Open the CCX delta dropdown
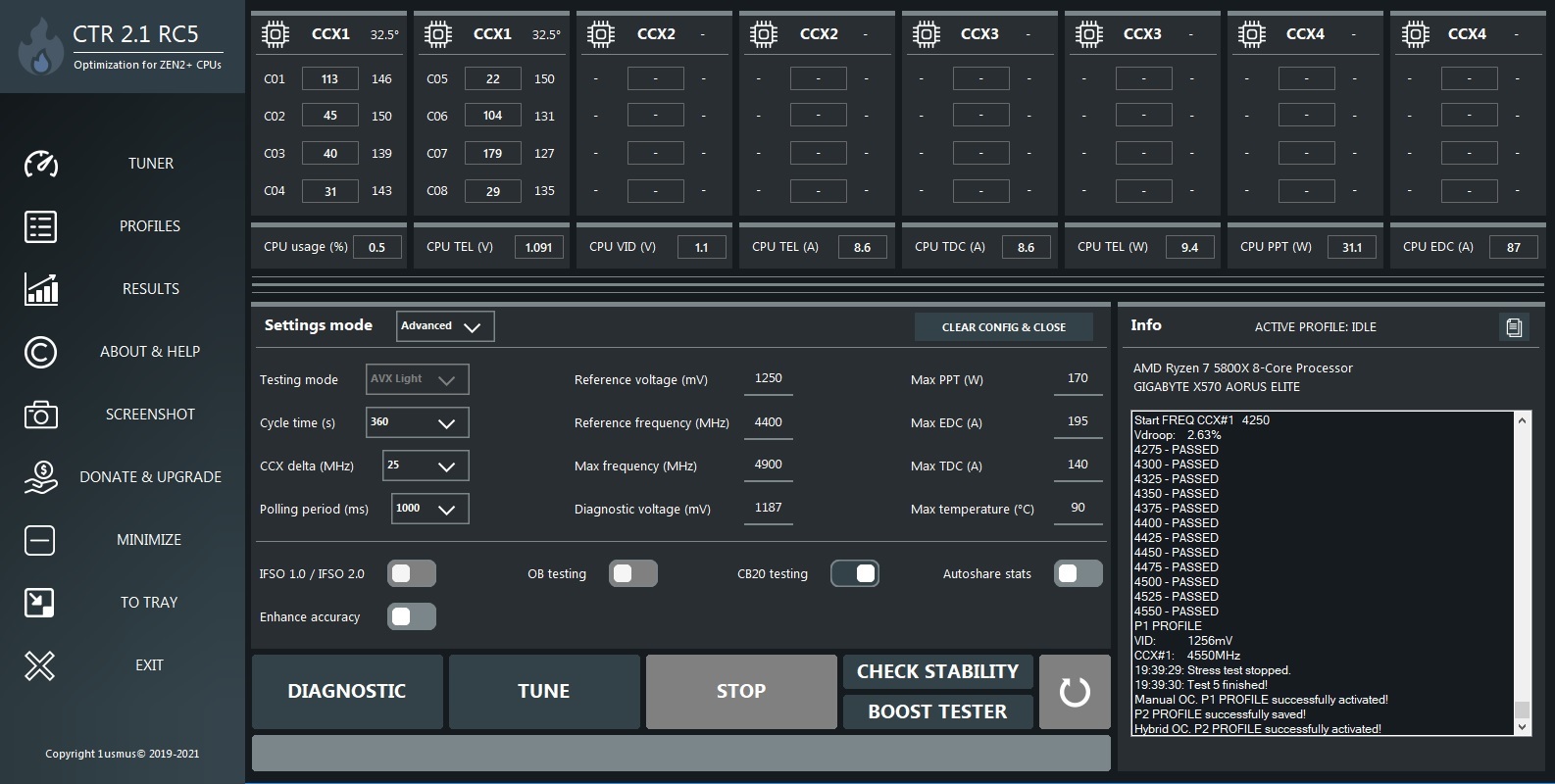Viewport: 1555px width, 784px height. pyautogui.click(x=426, y=465)
